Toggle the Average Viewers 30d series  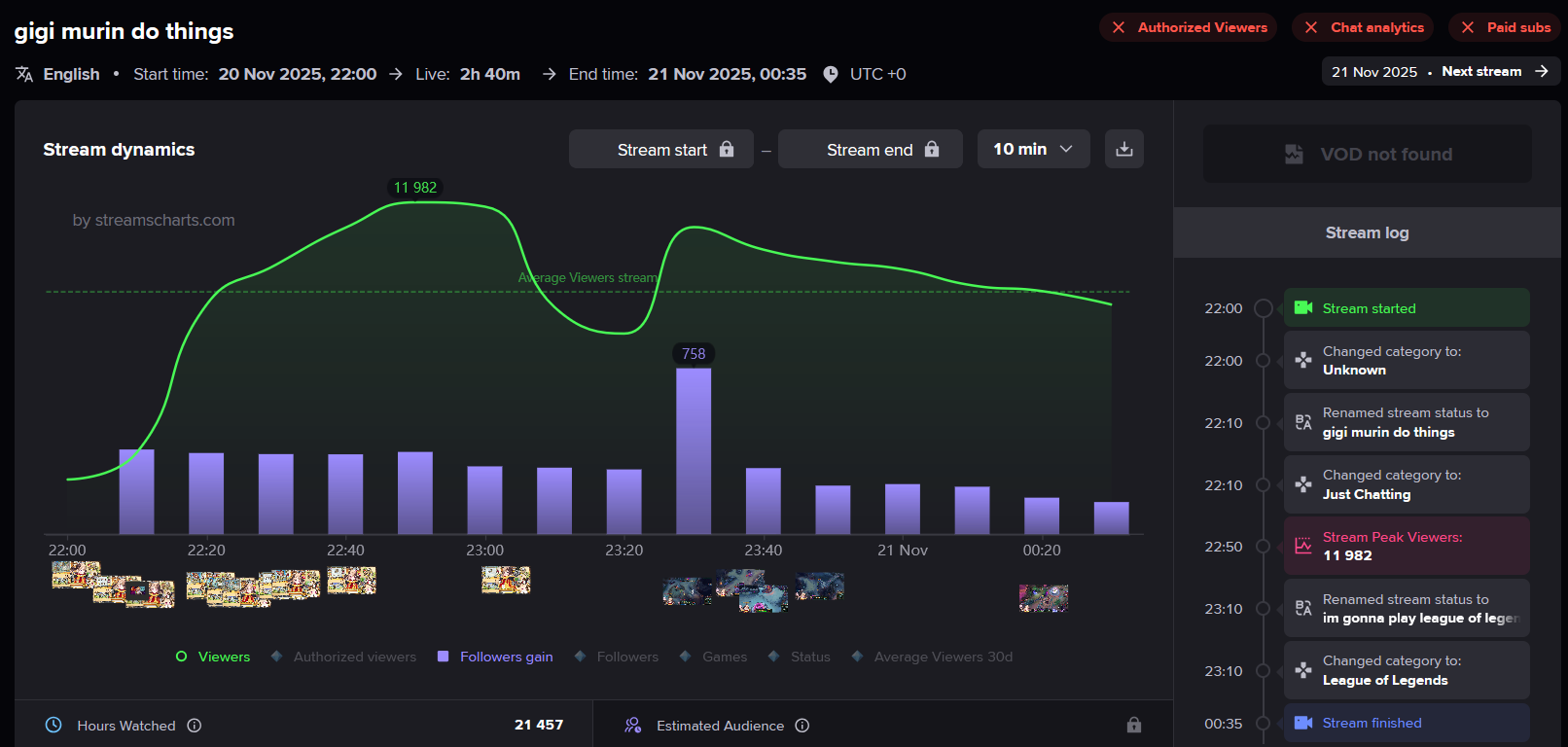point(932,657)
